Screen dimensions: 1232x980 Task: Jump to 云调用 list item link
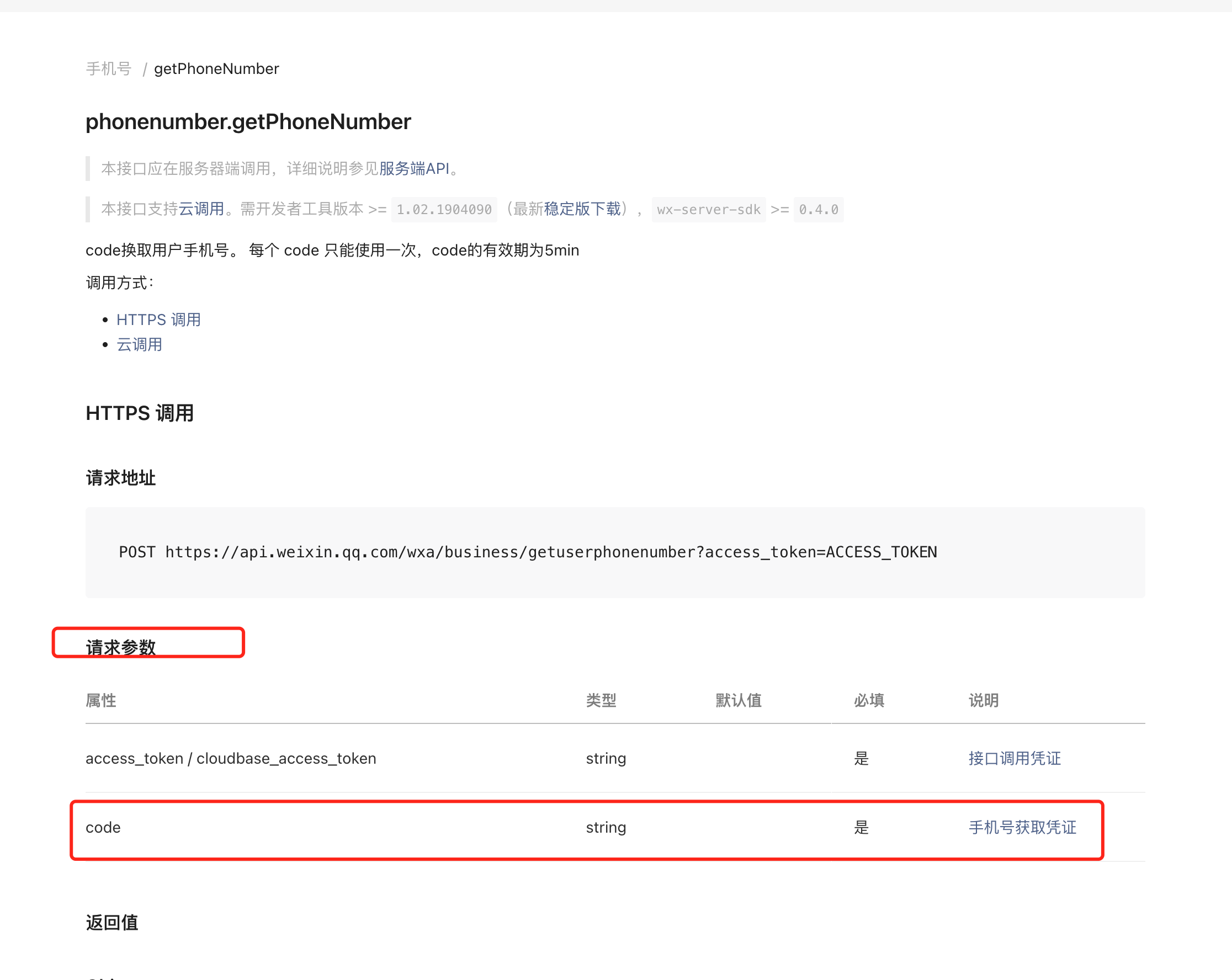[x=140, y=345]
